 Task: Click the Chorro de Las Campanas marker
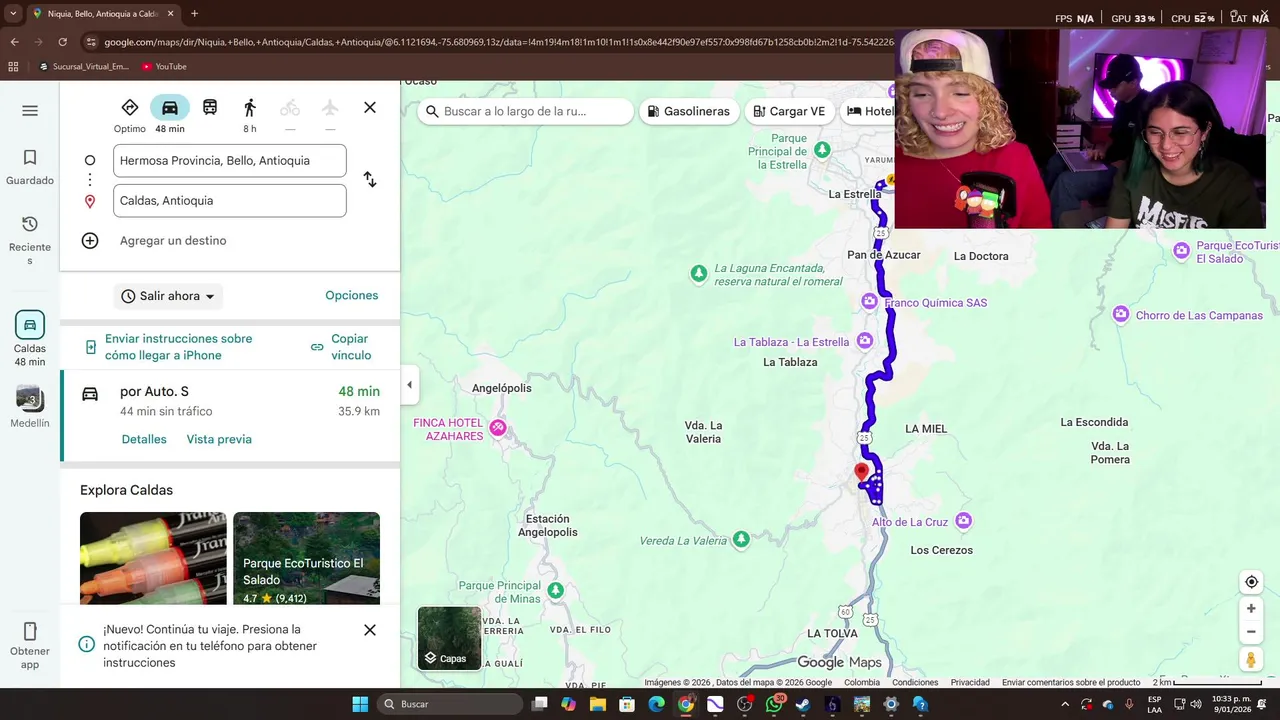[1121, 314]
